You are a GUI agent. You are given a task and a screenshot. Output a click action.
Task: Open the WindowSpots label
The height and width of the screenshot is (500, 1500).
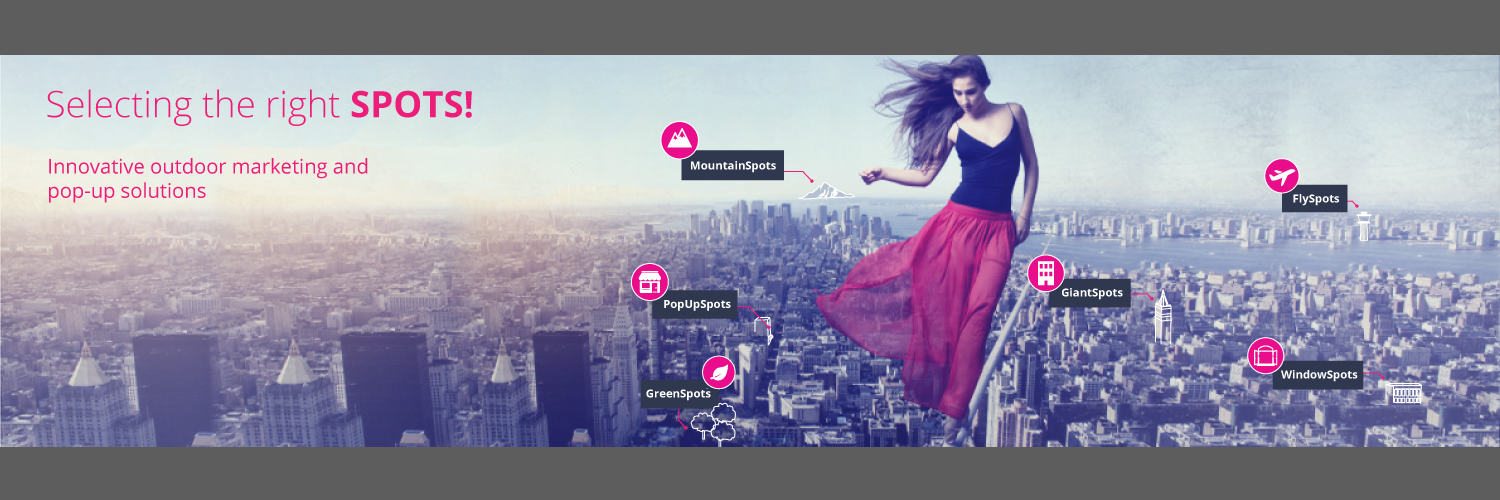[x=1319, y=376]
